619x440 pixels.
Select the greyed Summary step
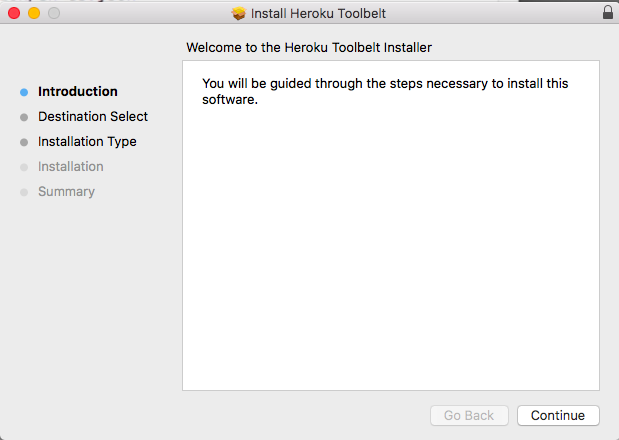pyautogui.click(x=66, y=192)
